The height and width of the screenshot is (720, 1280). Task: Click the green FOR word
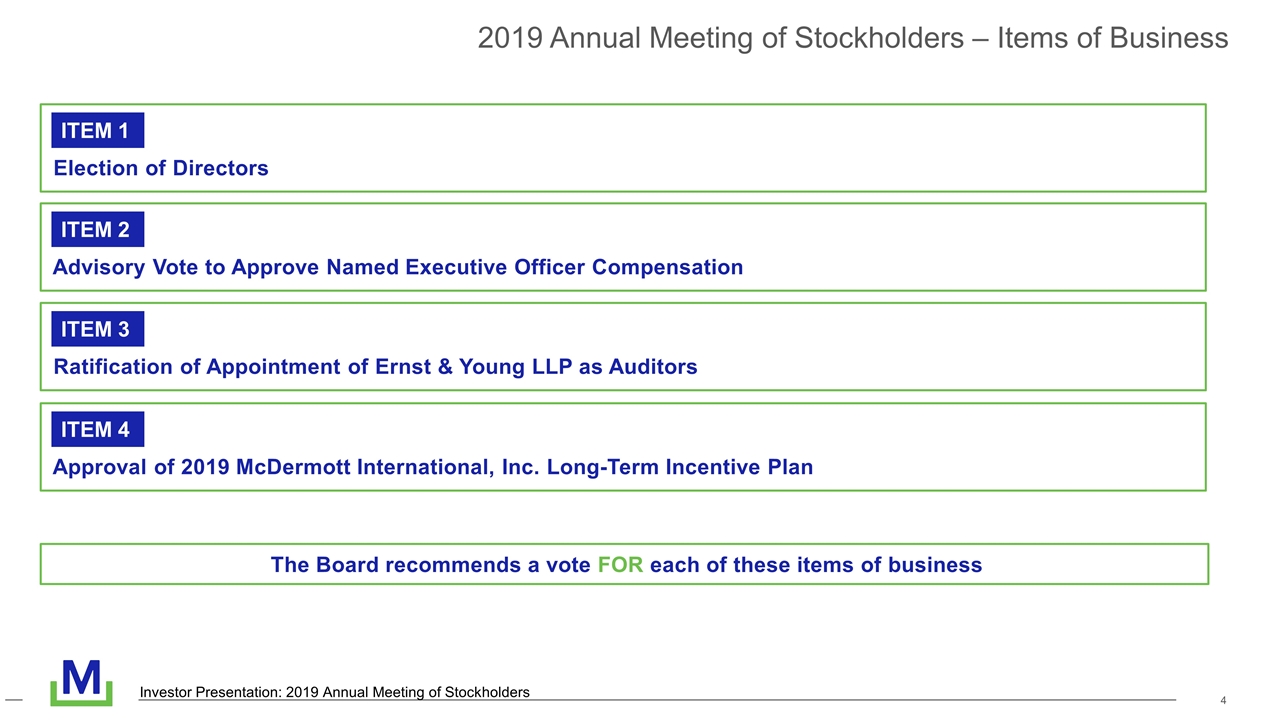[x=620, y=565]
